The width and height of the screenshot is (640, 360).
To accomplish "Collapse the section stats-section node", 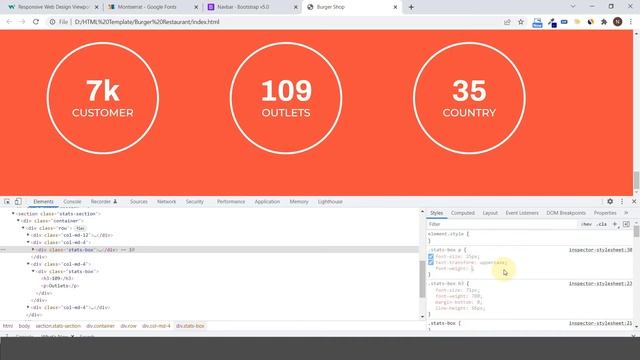I will tap(13, 213).
